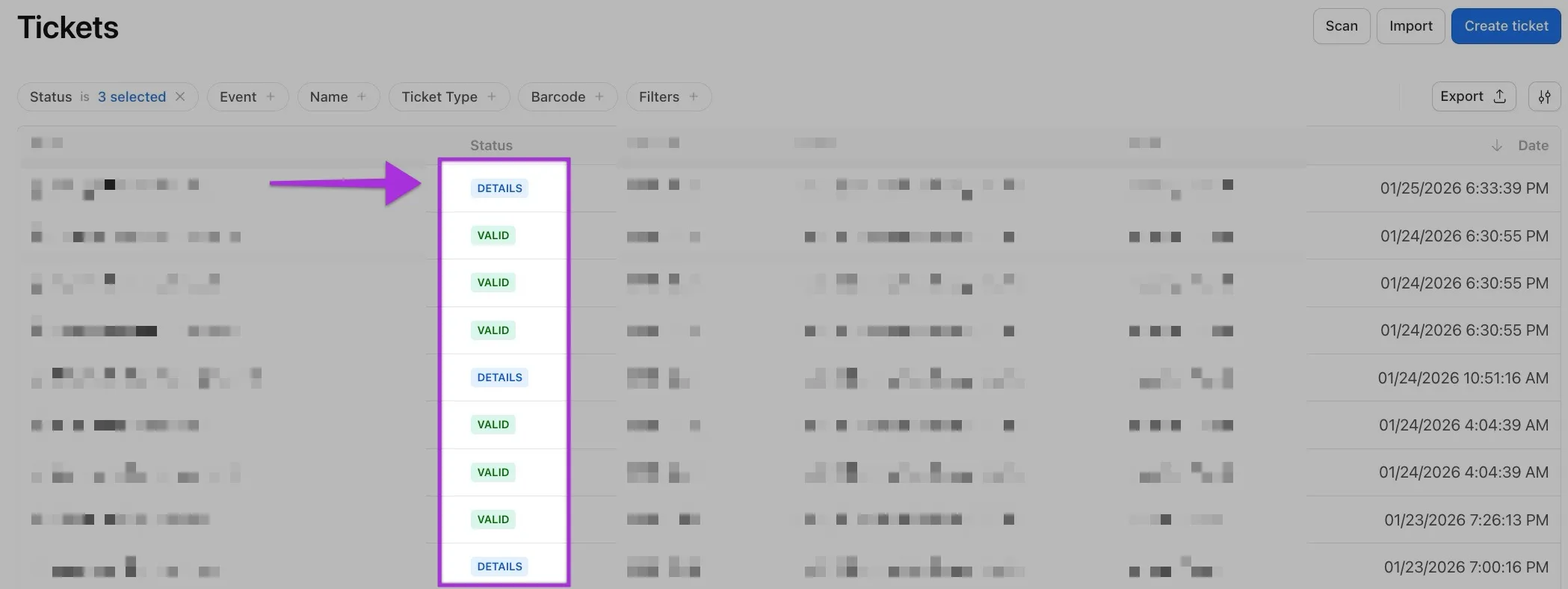1568x589 pixels.
Task: Click the Scan button
Action: click(x=1342, y=26)
